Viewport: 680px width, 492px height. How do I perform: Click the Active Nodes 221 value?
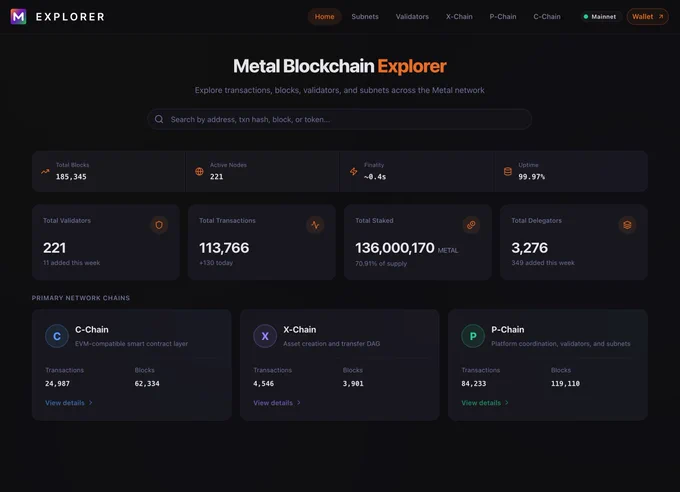click(x=216, y=177)
